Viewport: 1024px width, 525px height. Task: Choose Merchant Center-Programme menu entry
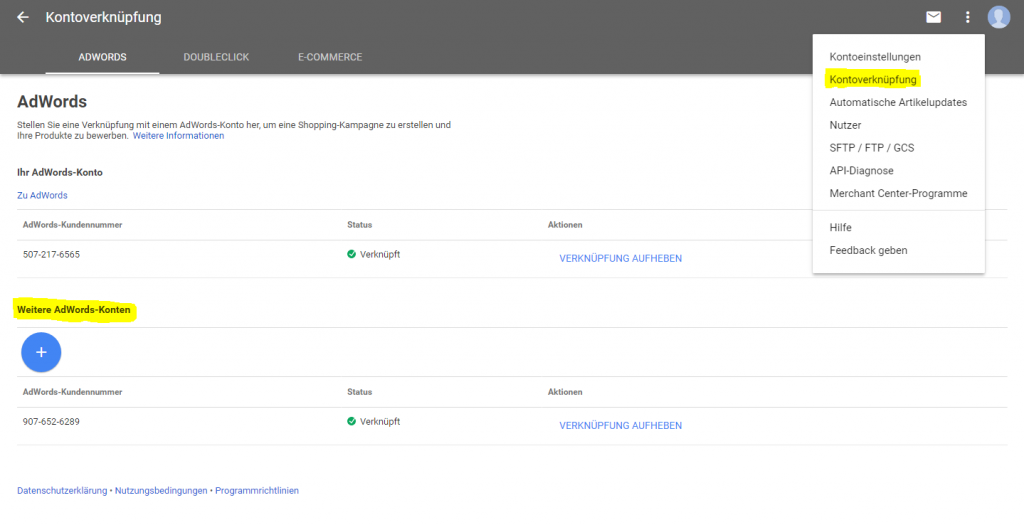[x=899, y=193]
